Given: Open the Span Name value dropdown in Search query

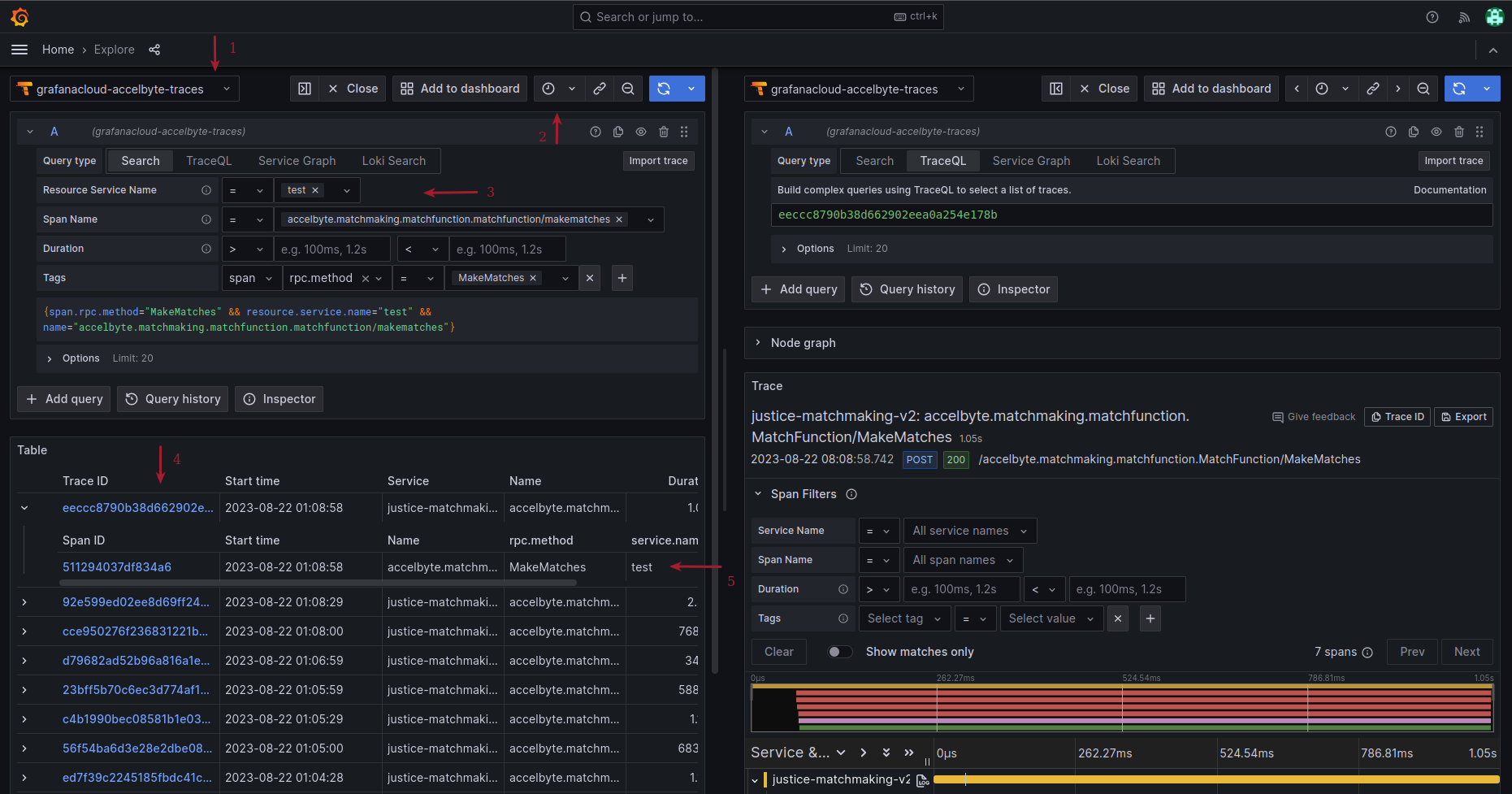Looking at the screenshot, I should [x=651, y=219].
